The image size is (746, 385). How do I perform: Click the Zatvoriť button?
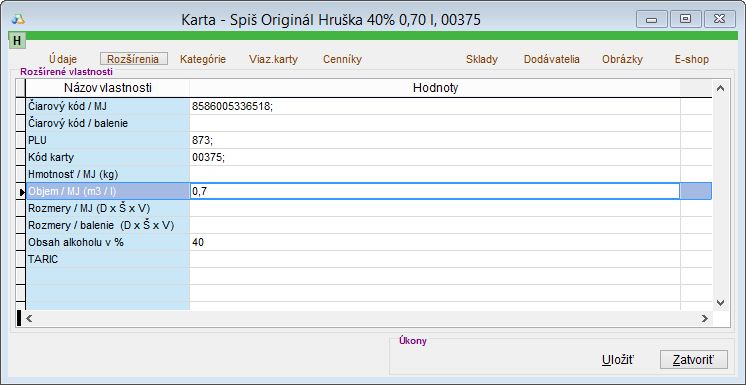pos(694,360)
